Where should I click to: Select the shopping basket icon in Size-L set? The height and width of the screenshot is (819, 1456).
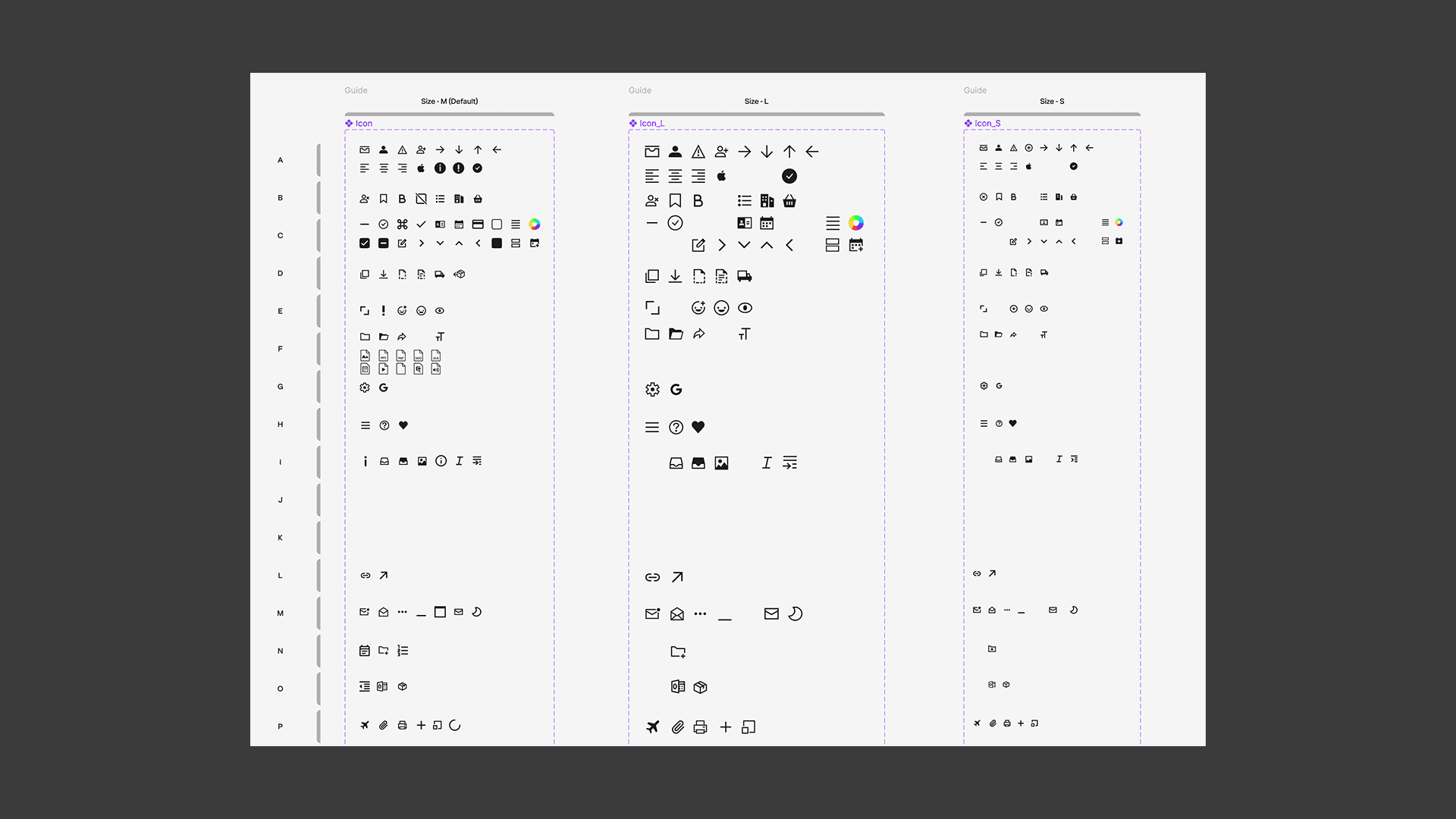(789, 201)
